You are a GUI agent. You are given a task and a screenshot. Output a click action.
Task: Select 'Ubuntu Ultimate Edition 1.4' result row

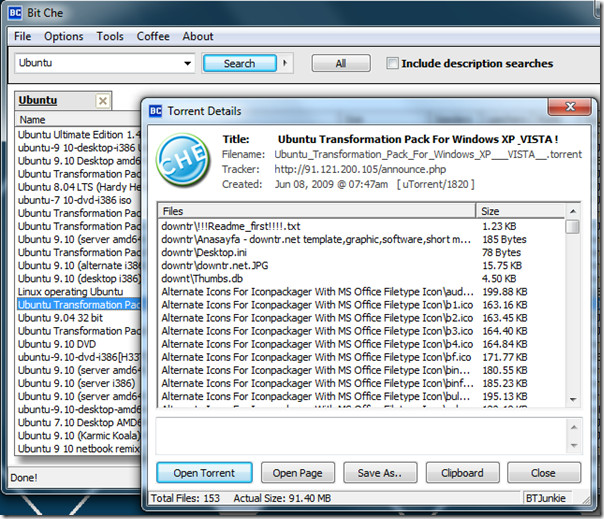[79, 134]
